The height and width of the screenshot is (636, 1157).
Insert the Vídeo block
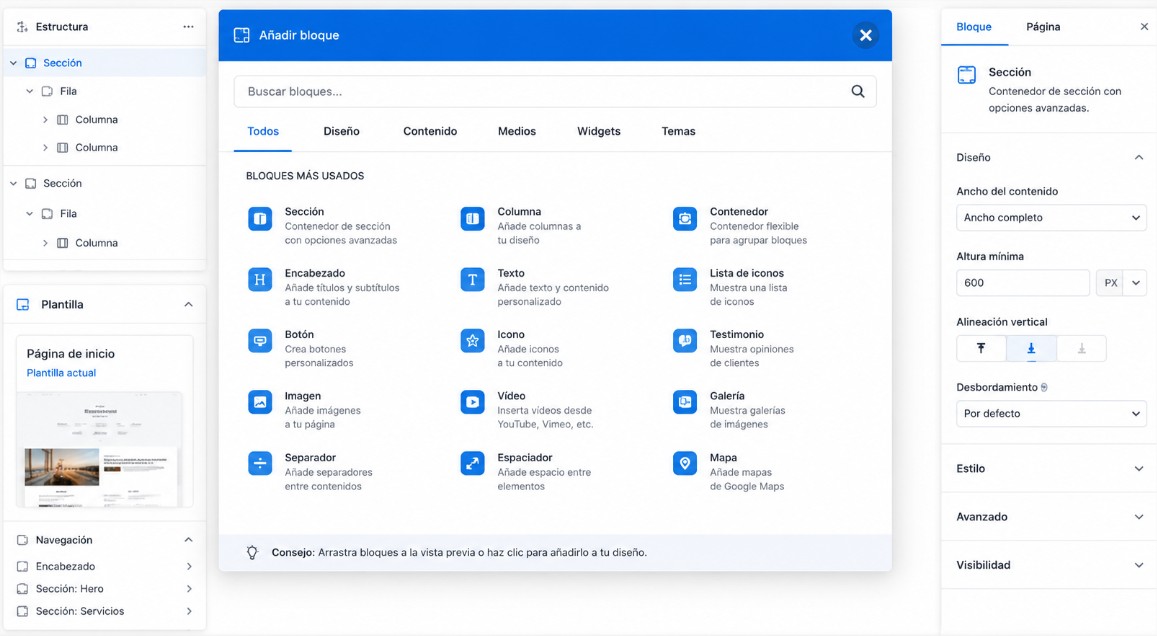coord(527,409)
